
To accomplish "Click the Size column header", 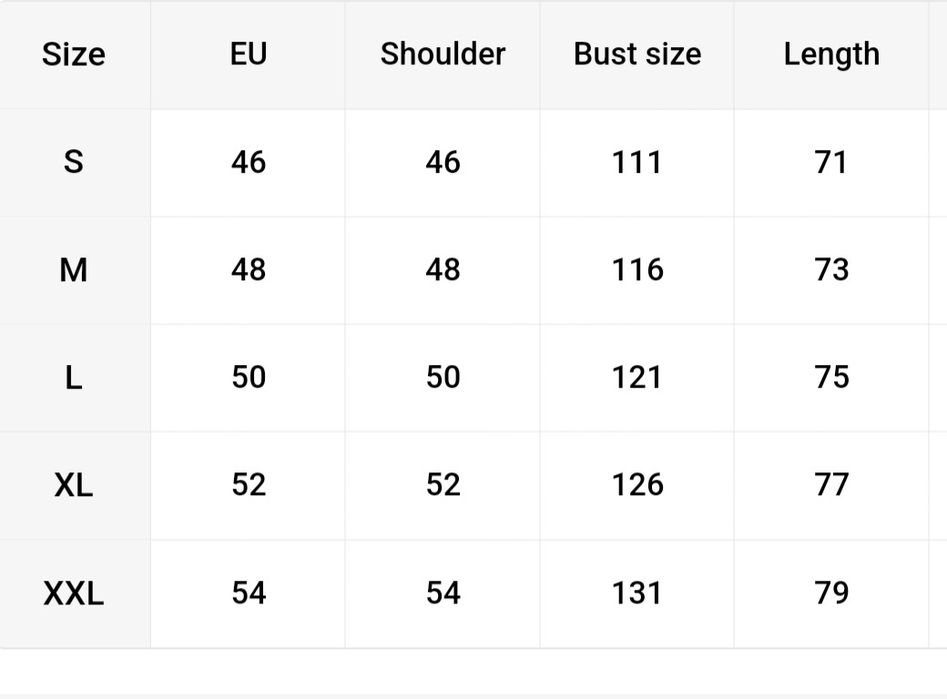I will [73, 54].
